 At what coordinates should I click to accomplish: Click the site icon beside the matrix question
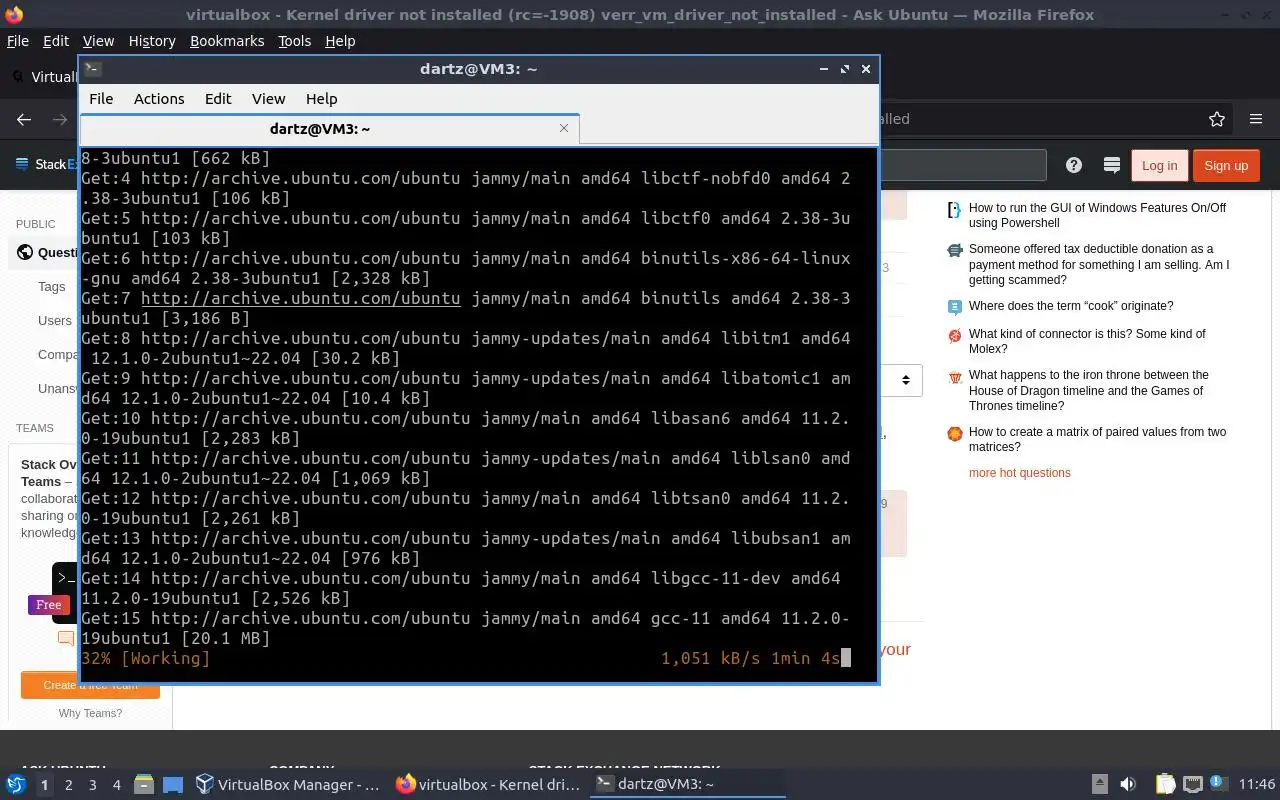click(955, 433)
